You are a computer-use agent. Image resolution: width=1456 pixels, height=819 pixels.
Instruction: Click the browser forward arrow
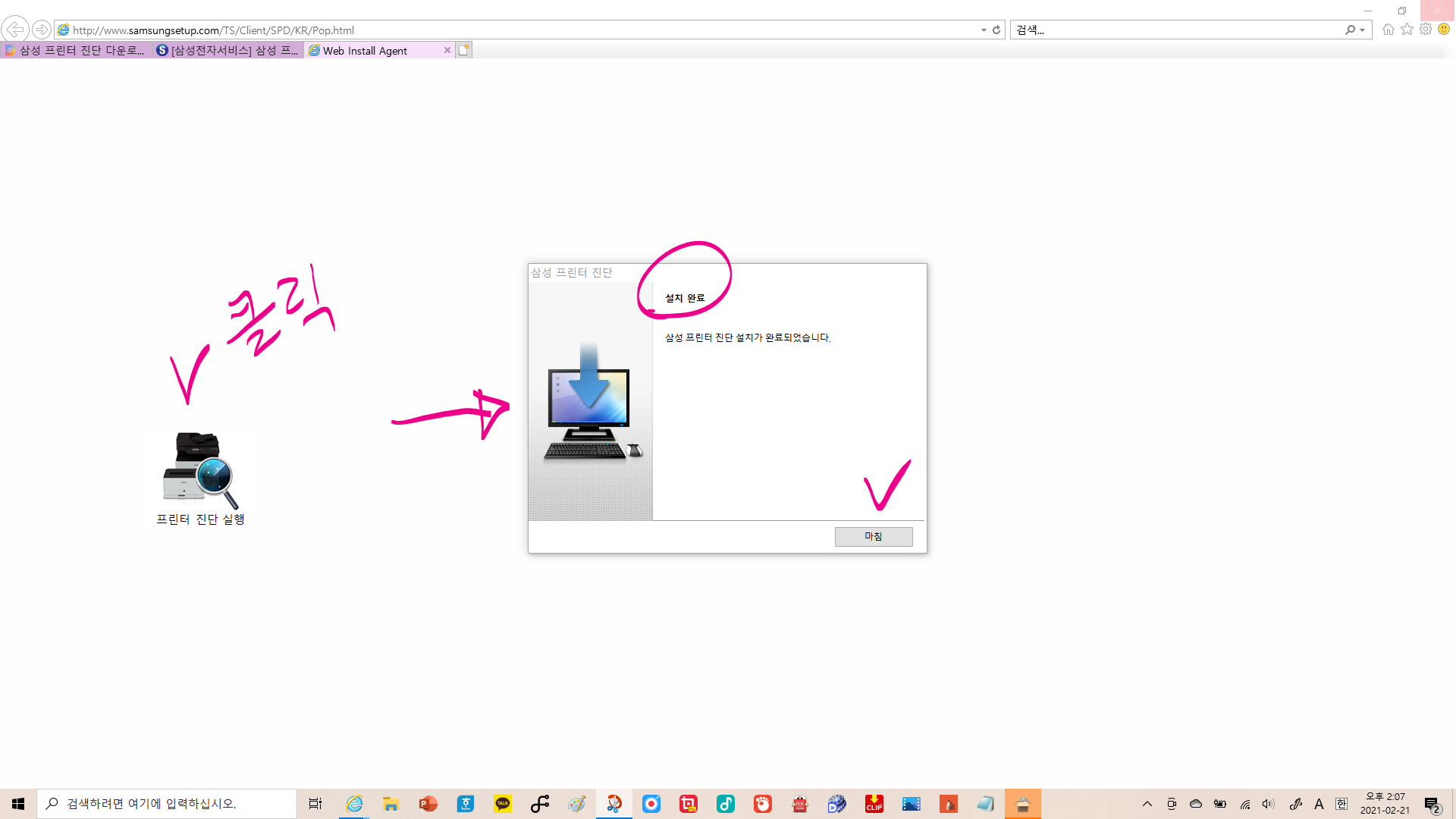(x=42, y=30)
